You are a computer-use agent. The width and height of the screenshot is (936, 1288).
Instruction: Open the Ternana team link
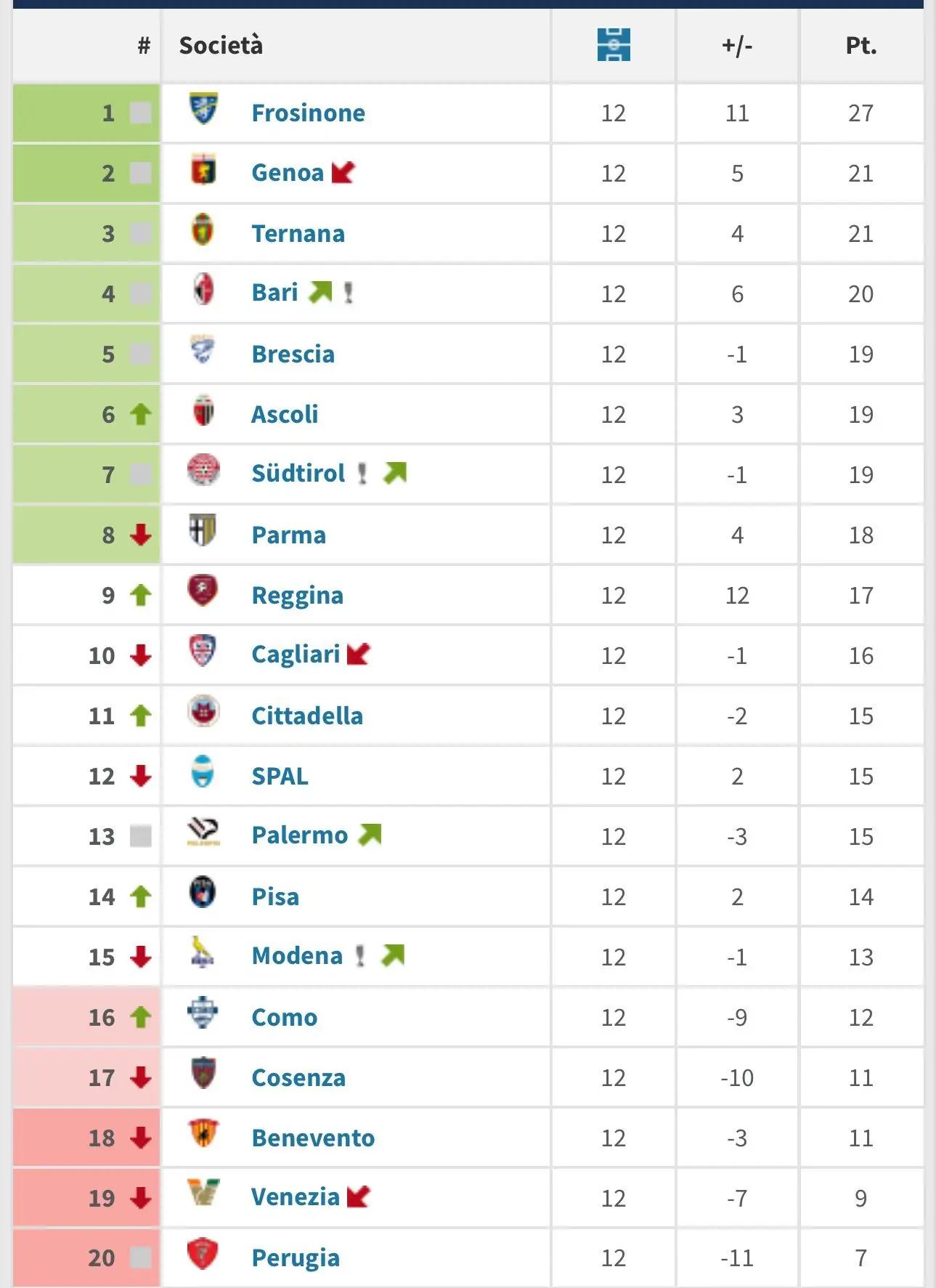298,234
